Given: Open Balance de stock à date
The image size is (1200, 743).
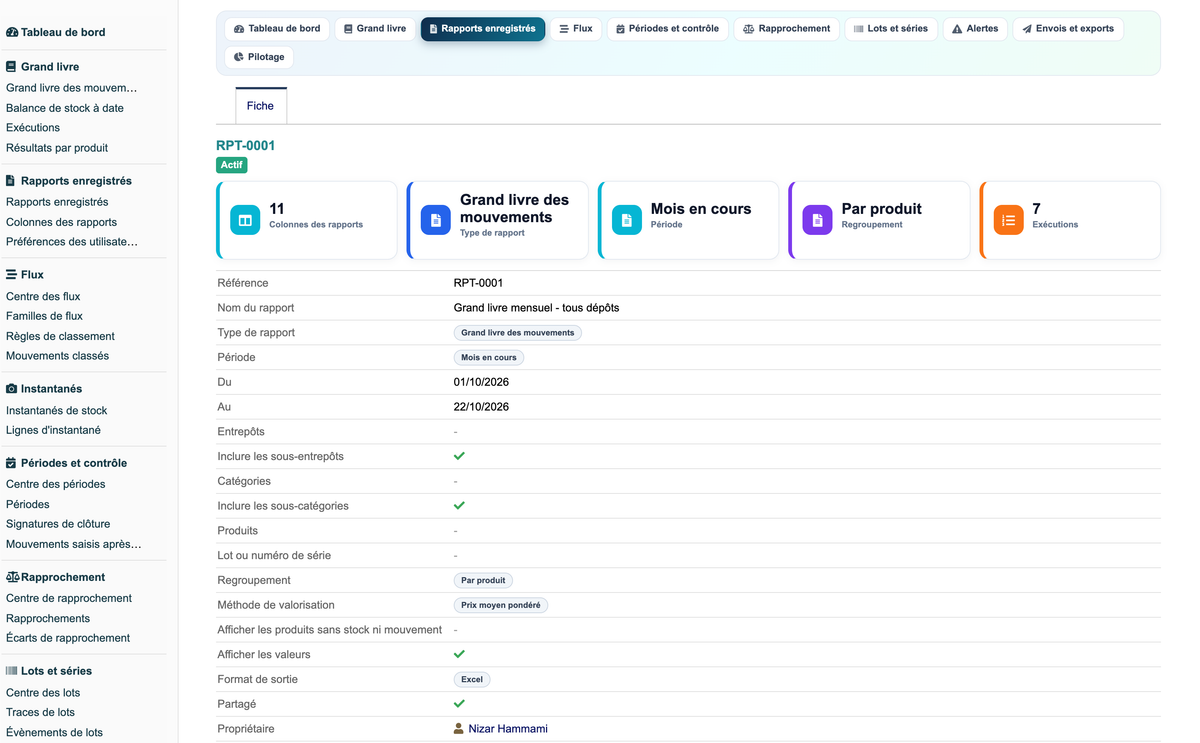Looking at the screenshot, I should pyautogui.click(x=65, y=108).
